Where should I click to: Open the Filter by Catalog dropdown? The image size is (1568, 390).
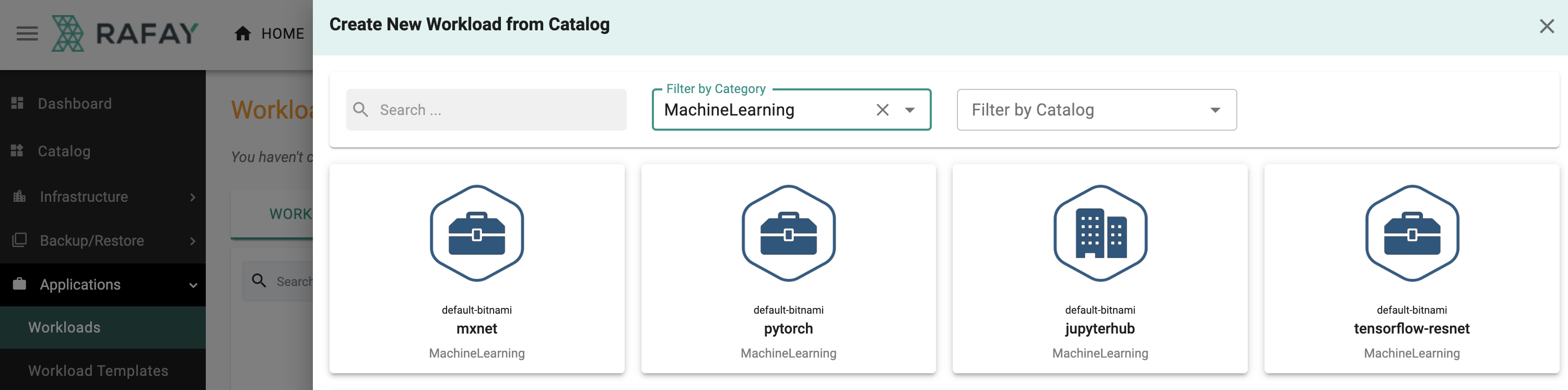tap(1097, 110)
